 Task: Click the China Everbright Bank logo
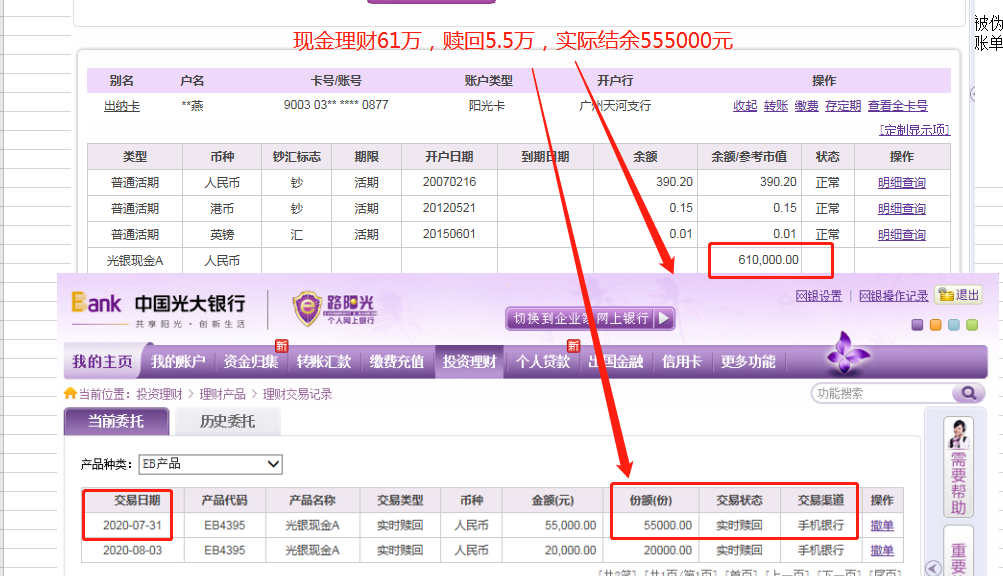tap(158, 309)
